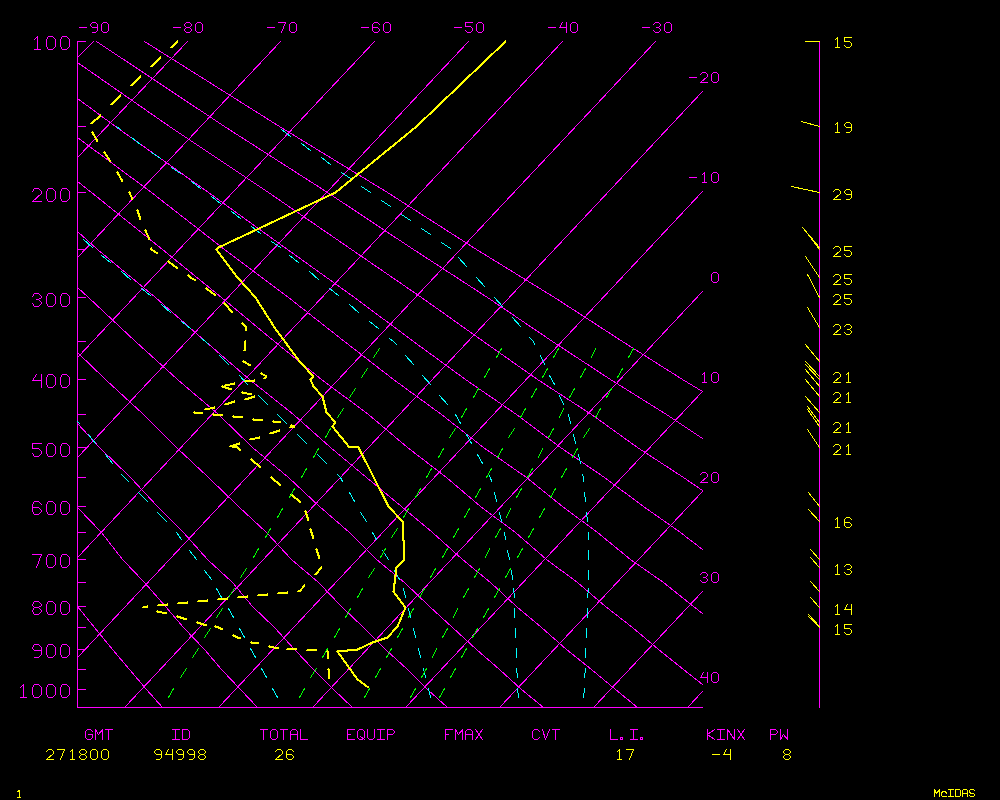1000x800 pixels.
Task: Click the PW value 8
Action: [x=787, y=755]
